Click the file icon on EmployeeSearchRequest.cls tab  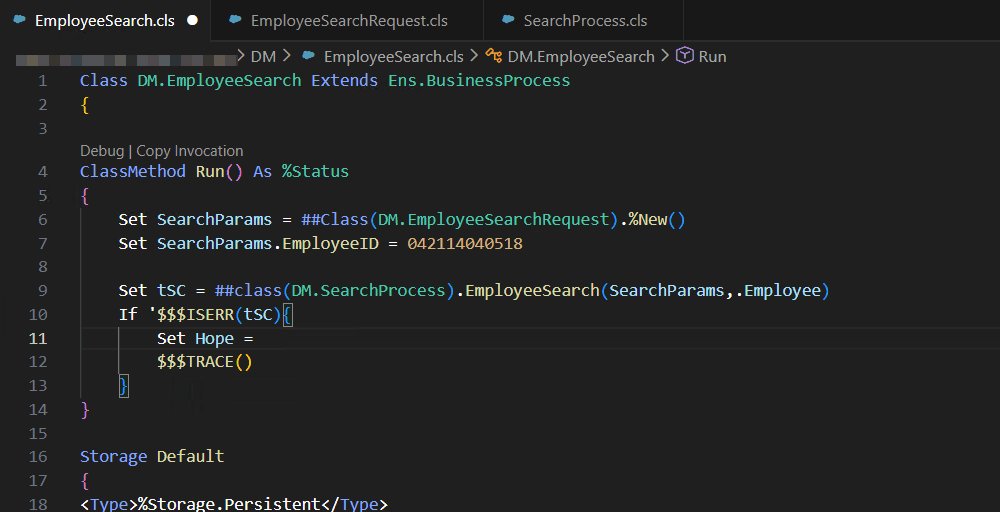pyautogui.click(x=235, y=20)
